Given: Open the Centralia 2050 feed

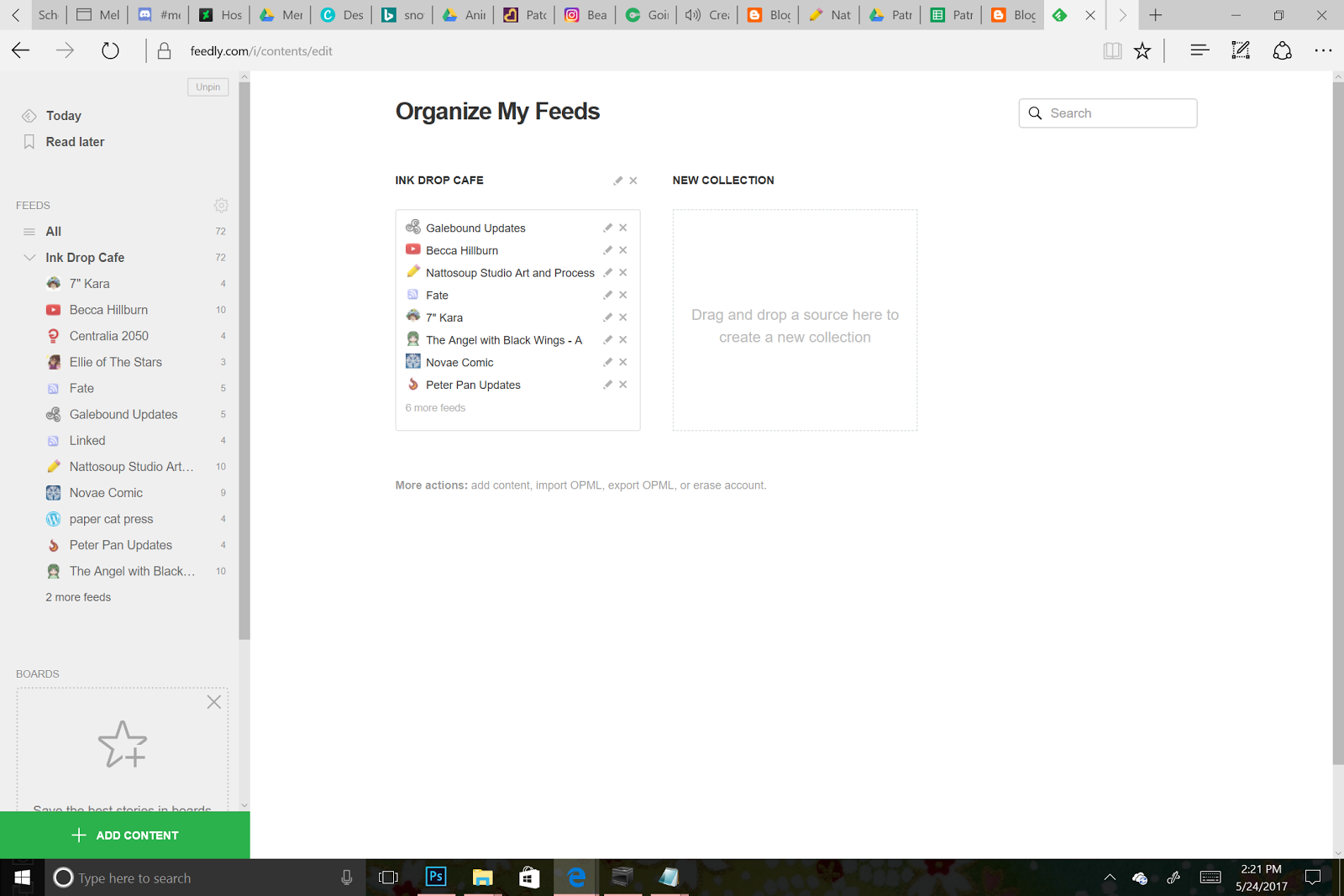Looking at the screenshot, I should point(109,336).
